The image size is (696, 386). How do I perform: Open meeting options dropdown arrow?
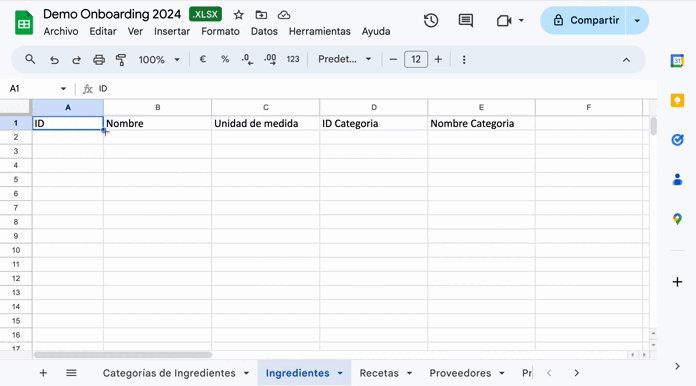pos(521,20)
